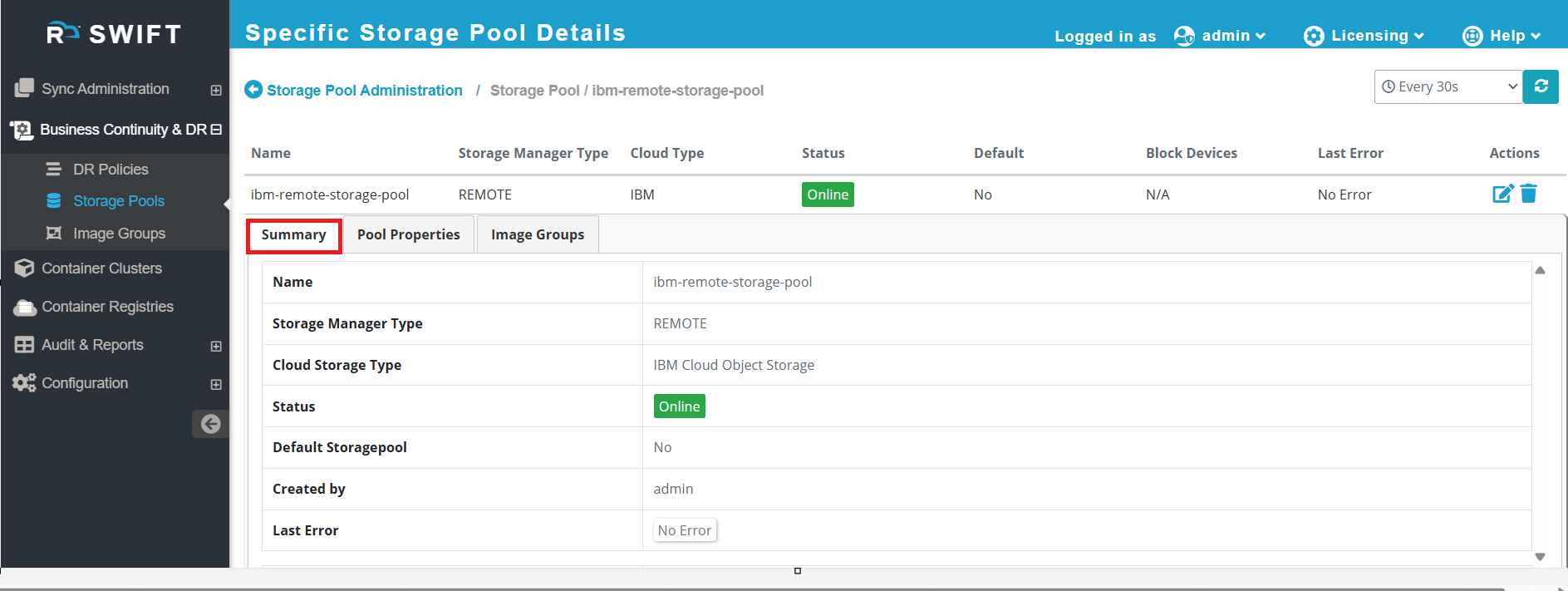Click the Storage Manager Type column header
Image resolution: width=1568 pixels, height=591 pixels.
[533, 153]
